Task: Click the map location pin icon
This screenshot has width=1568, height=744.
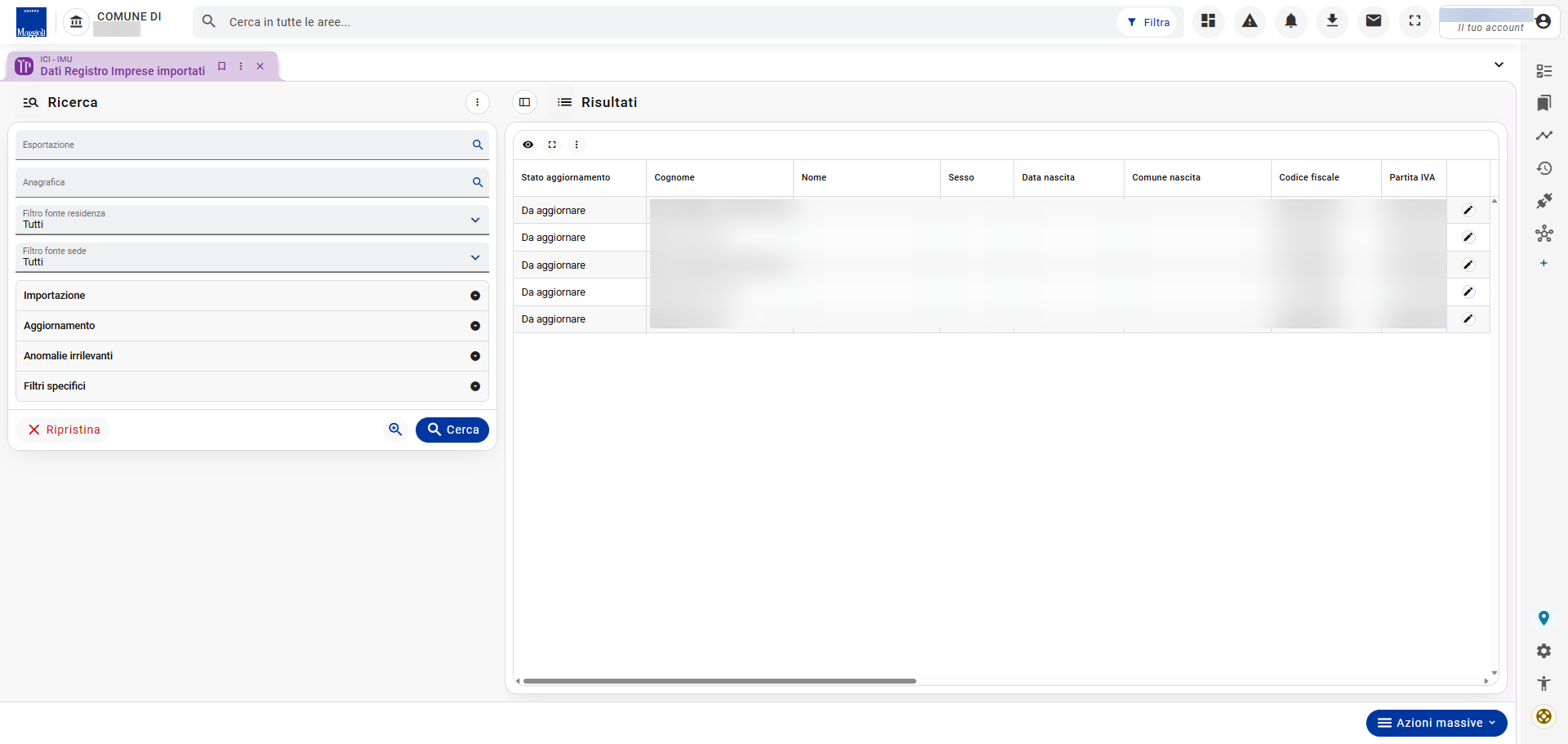Action: 1543,618
